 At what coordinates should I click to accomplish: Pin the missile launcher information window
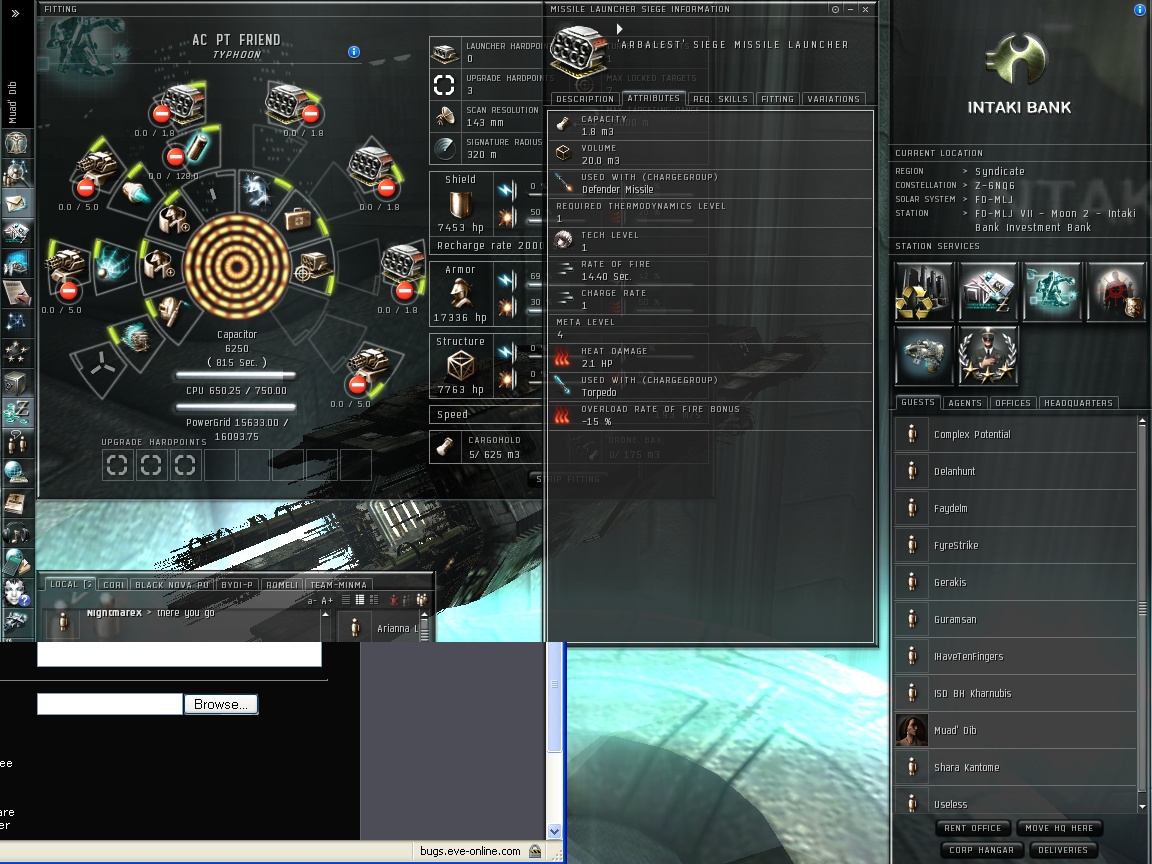(x=835, y=10)
